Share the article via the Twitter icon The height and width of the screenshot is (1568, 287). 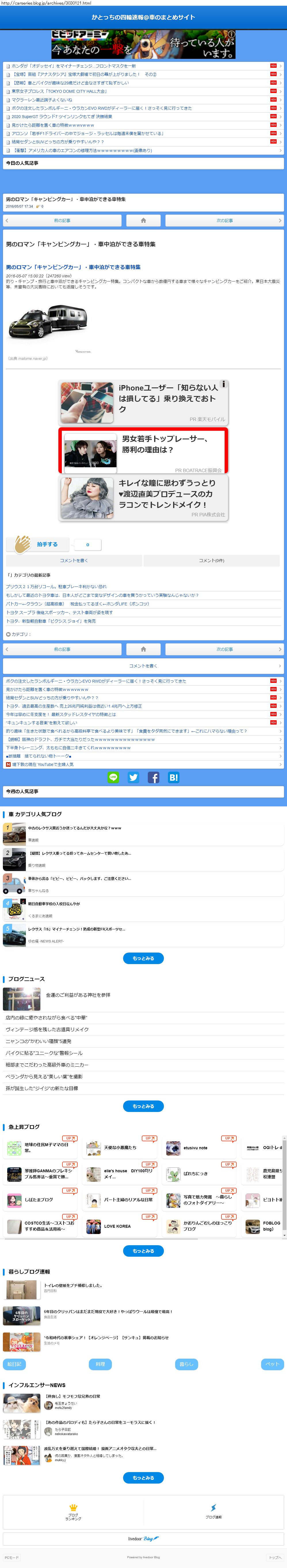pos(133,777)
